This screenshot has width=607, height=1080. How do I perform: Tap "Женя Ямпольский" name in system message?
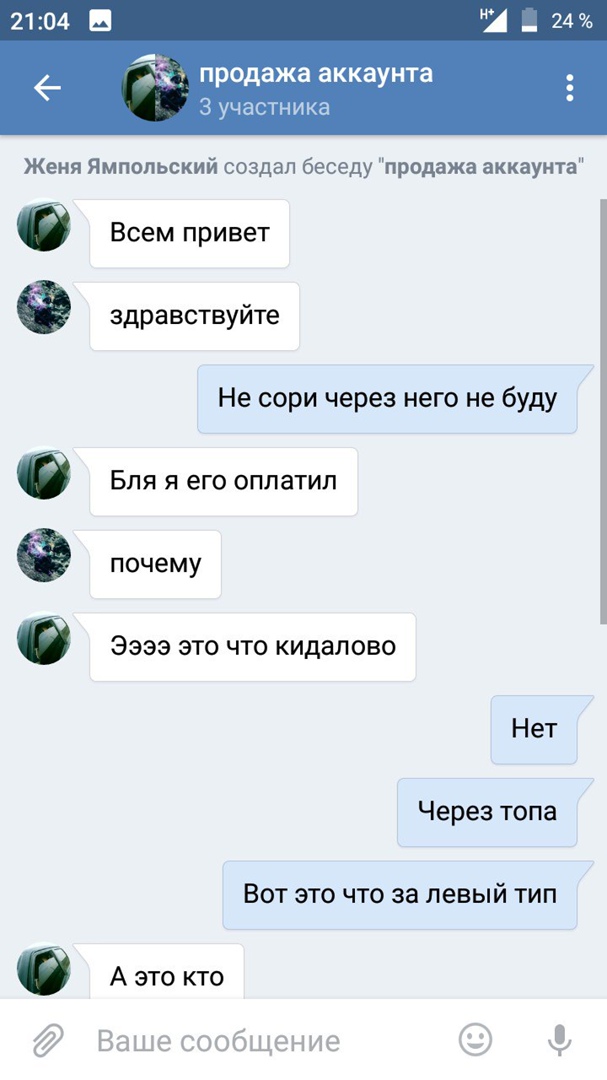pos(121,167)
